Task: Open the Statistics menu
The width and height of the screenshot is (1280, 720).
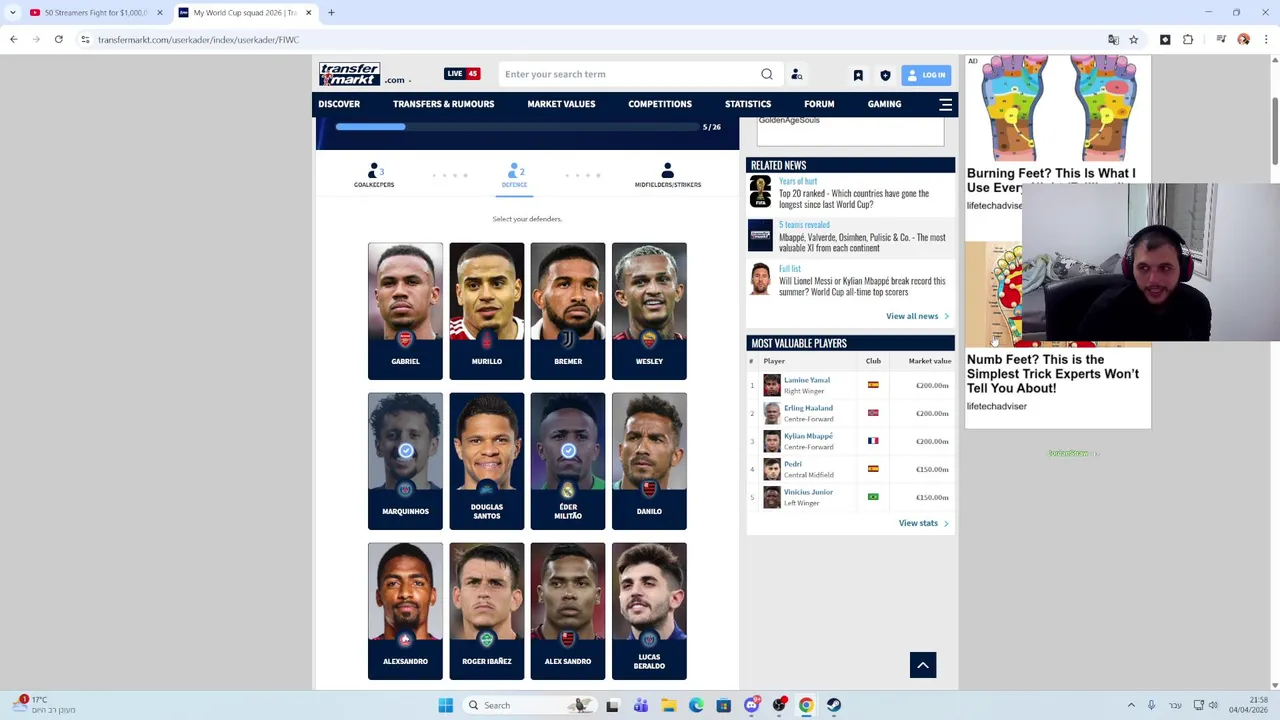Action: (748, 104)
